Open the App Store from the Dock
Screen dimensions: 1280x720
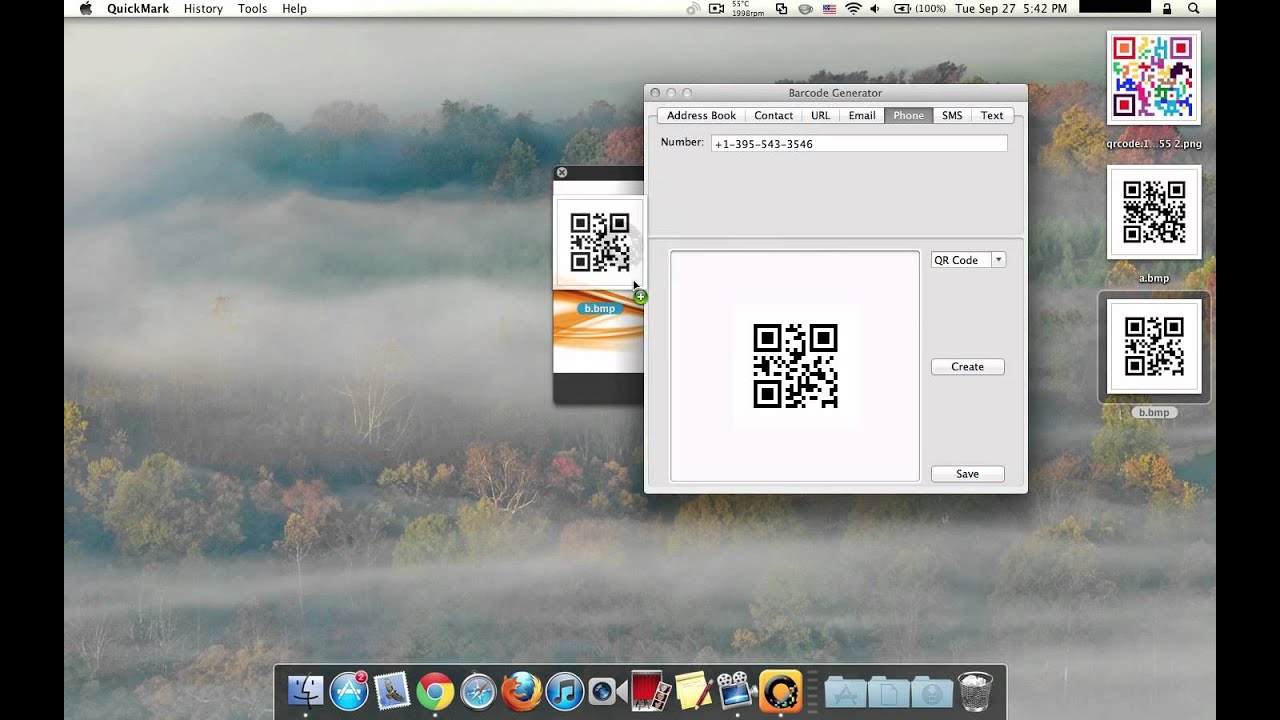coord(349,691)
